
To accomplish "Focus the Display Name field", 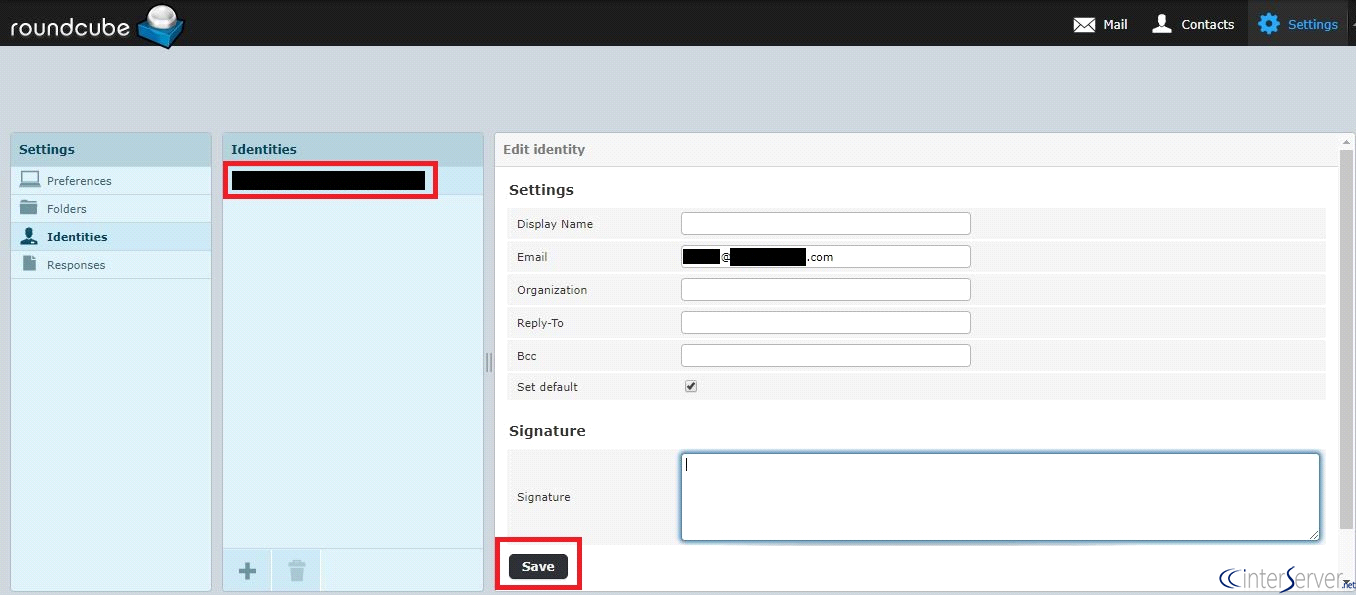I will point(826,223).
